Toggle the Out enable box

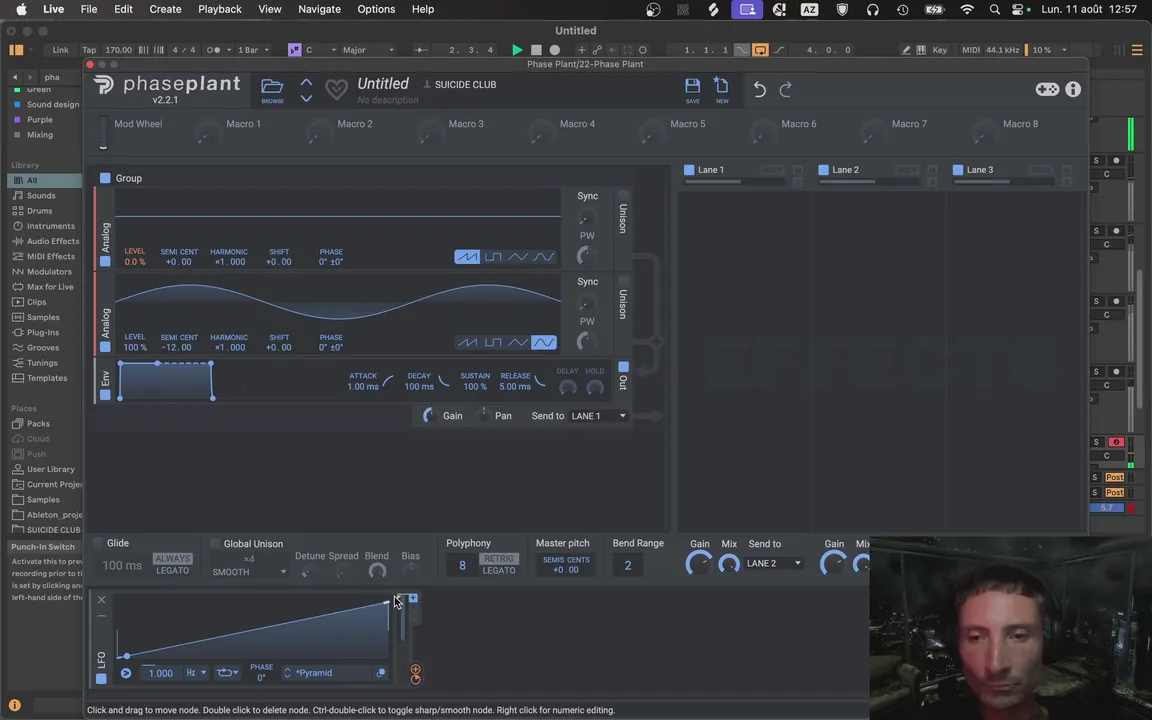click(x=623, y=367)
